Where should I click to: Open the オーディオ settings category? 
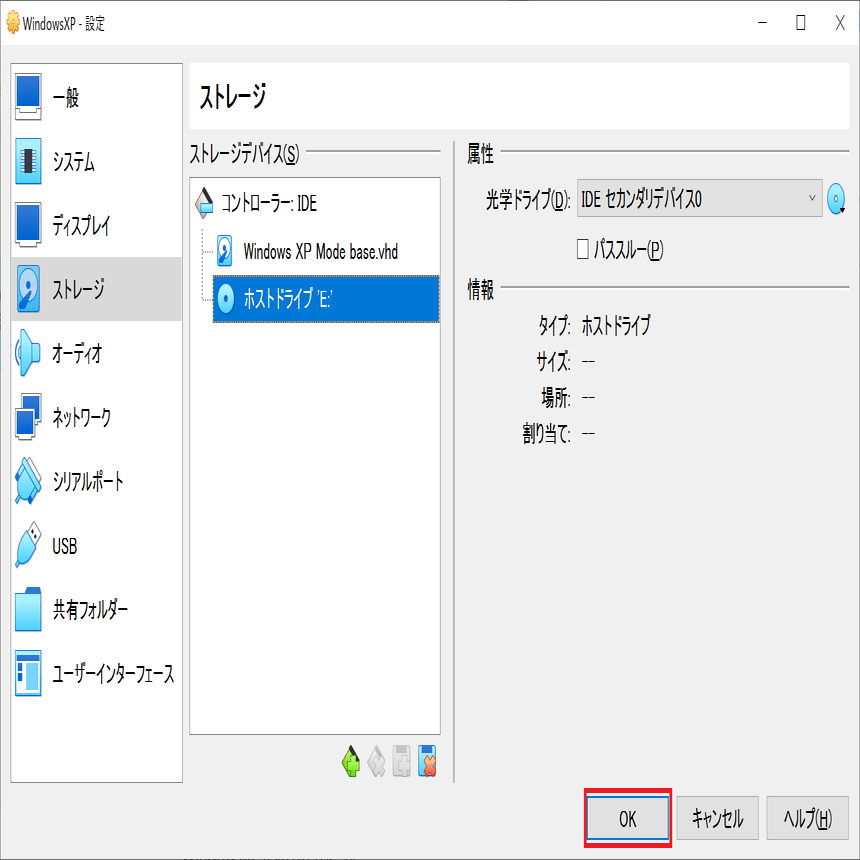point(97,353)
